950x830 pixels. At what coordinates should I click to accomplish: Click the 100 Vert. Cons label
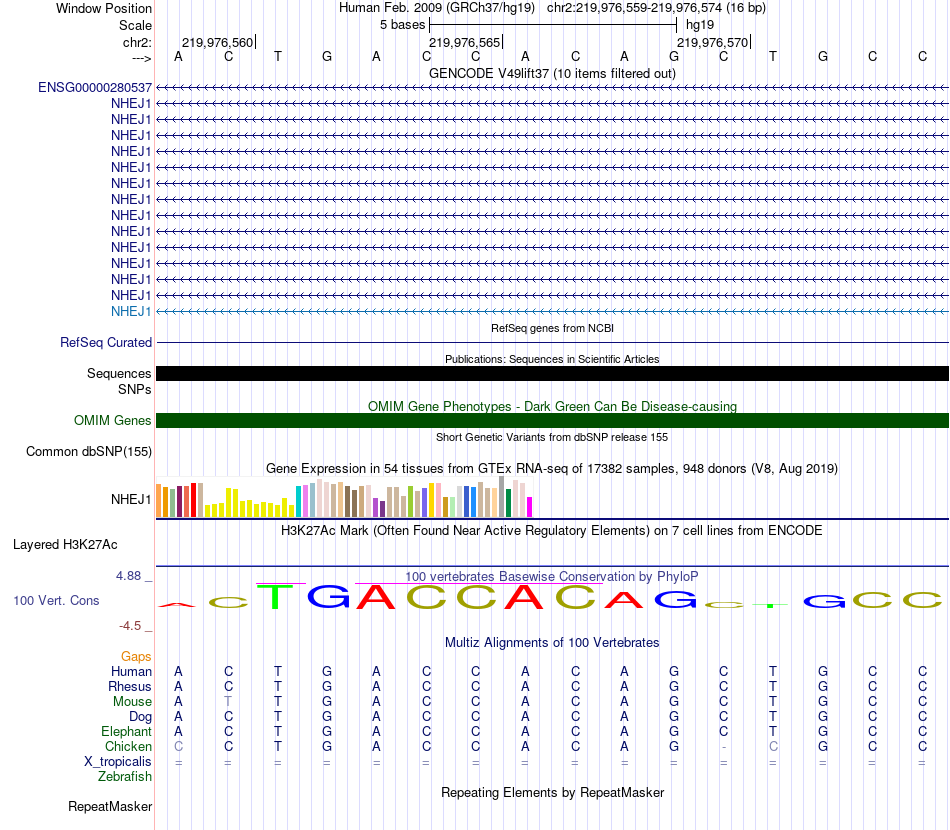[56, 600]
